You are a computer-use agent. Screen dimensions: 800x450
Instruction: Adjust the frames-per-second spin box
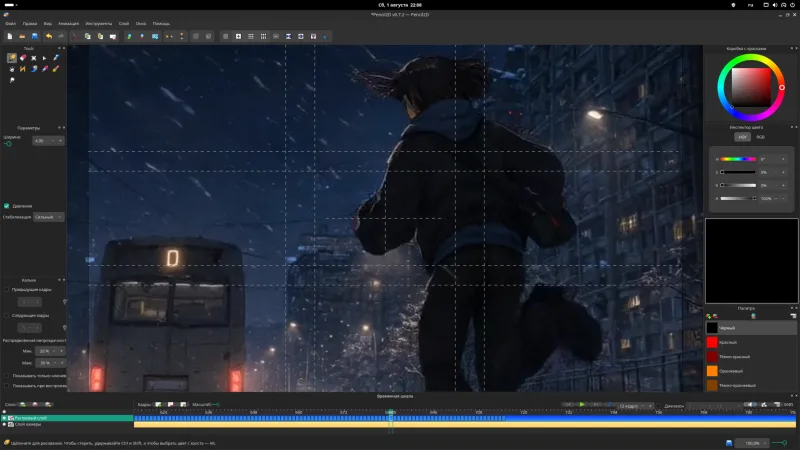click(x=636, y=406)
